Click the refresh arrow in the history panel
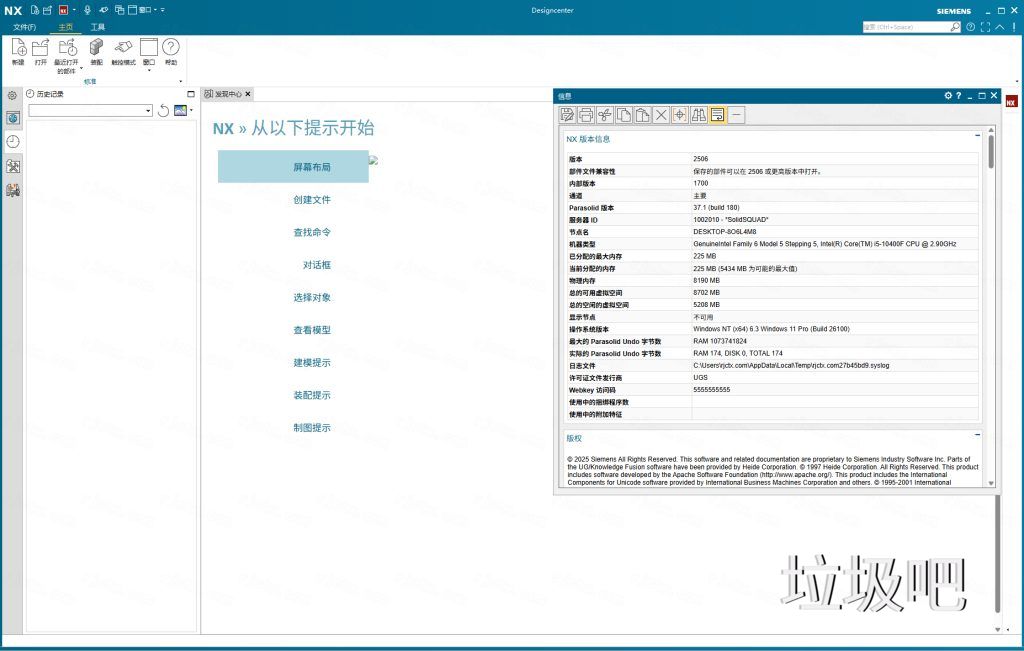The image size is (1024, 651). [163, 110]
